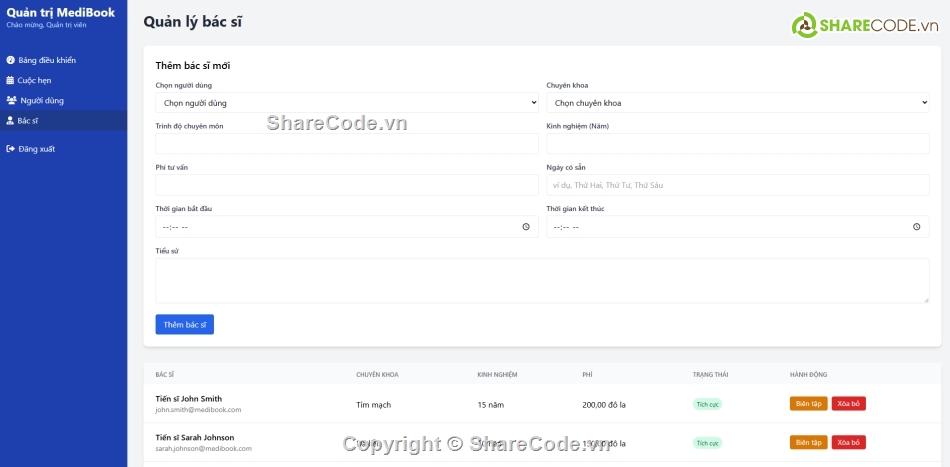Click the doctor icon beside Bác sĩ
This screenshot has width=950, height=467.
[x=10, y=120]
